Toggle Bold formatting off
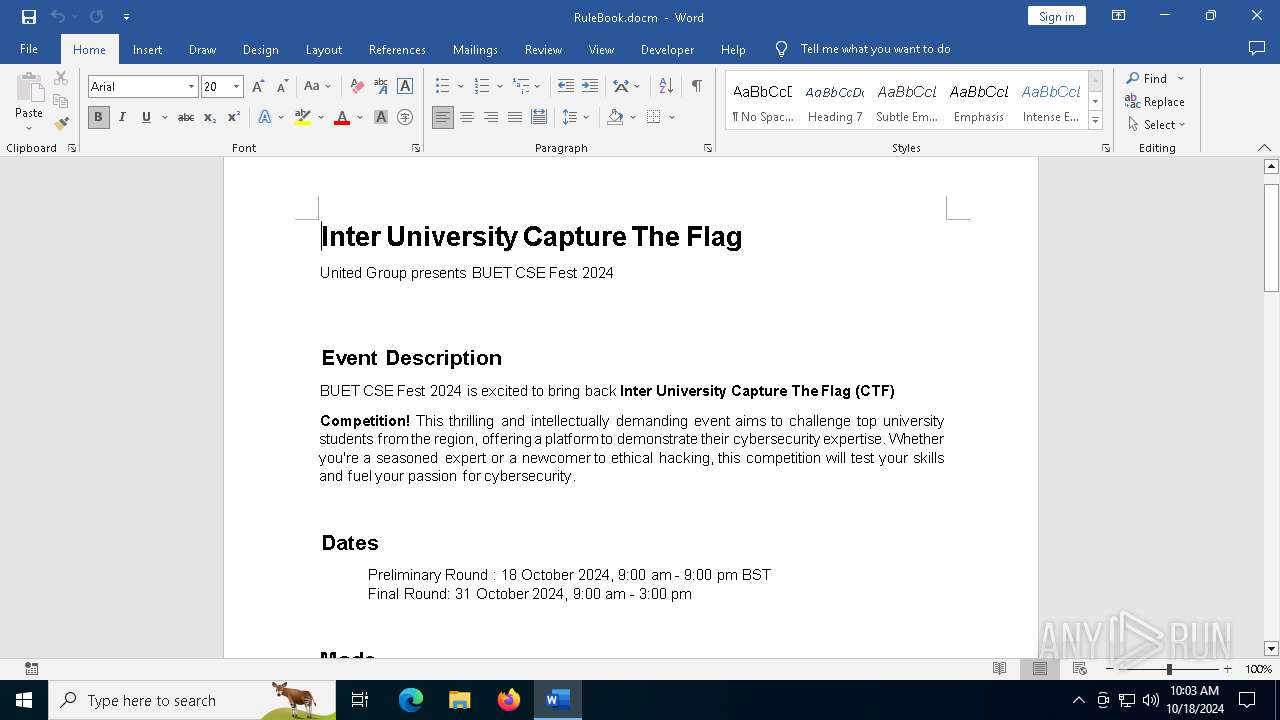1280x720 pixels. 98,117
